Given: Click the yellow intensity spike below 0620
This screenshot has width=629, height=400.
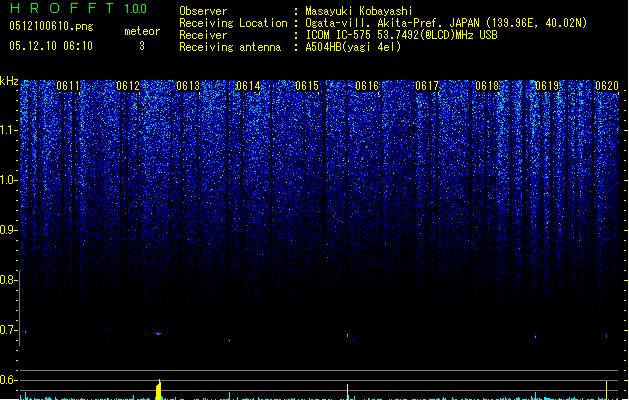Looking at the screenshot, I should (607, 390).
